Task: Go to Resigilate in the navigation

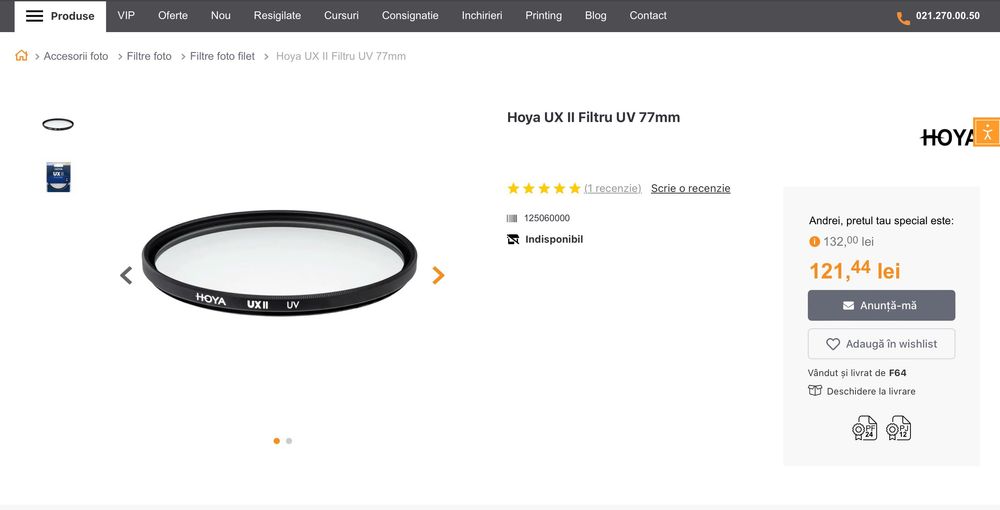Action: (277, 16)
